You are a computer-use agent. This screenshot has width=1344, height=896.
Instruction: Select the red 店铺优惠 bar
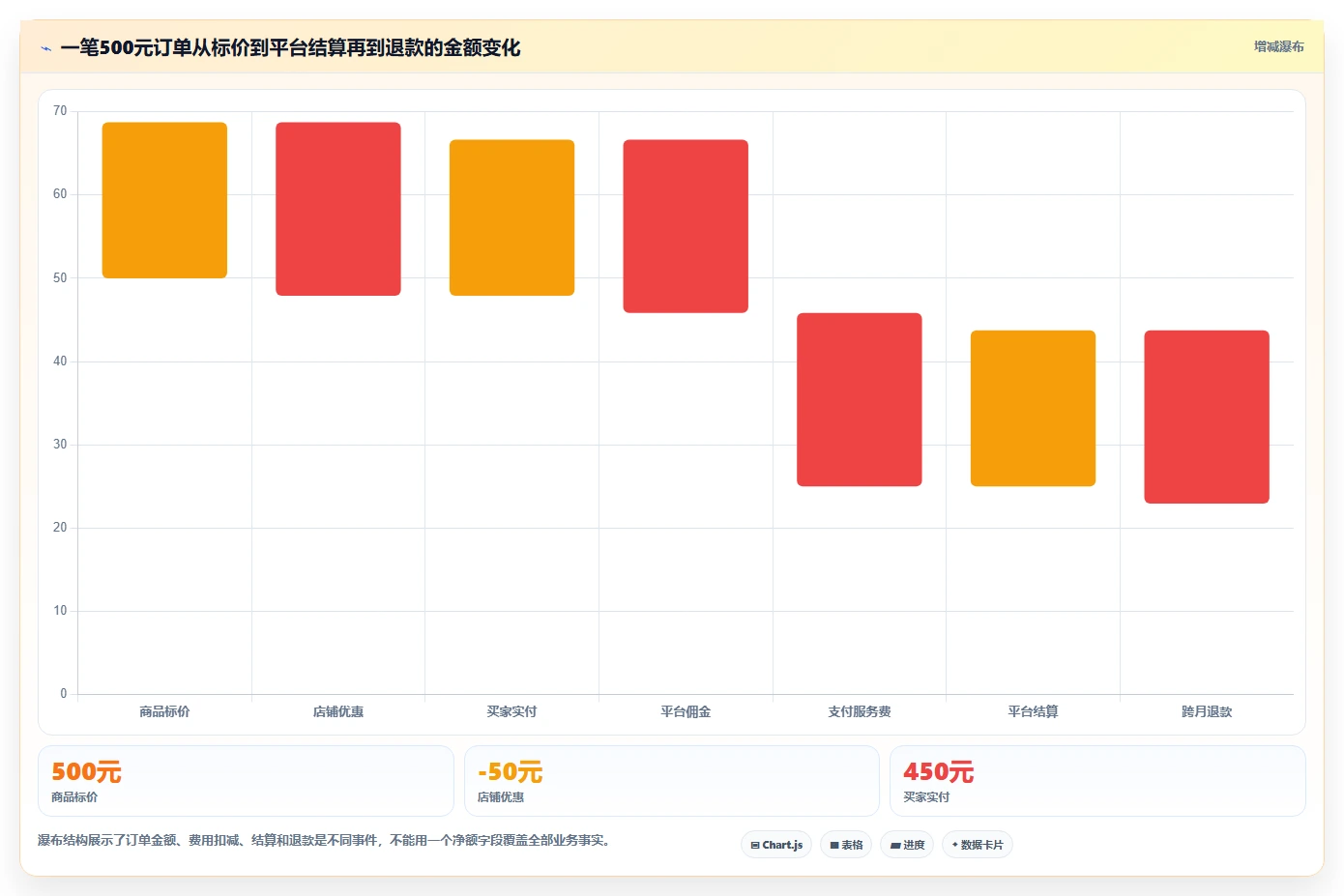click(x=338, y=209)
